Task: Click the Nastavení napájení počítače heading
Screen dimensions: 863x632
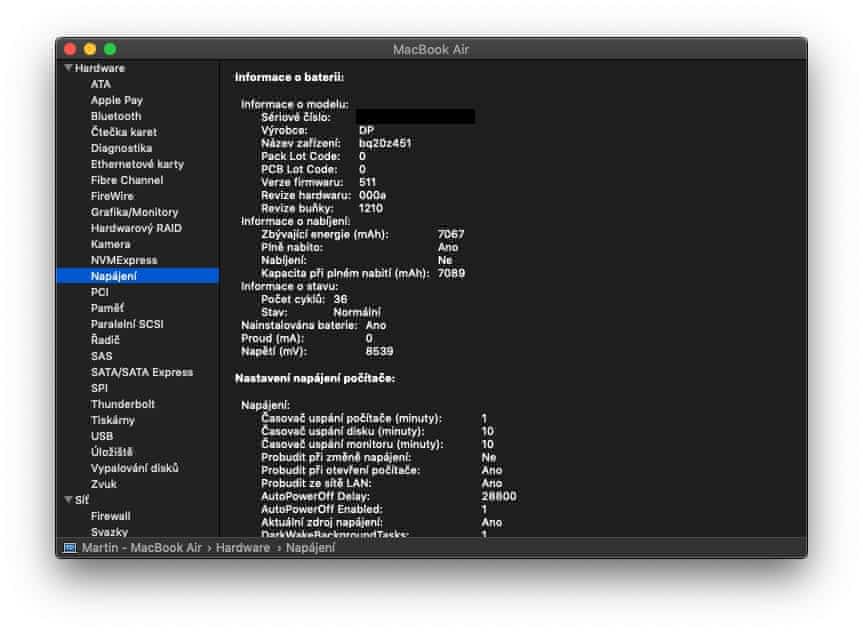Action: 315,378
